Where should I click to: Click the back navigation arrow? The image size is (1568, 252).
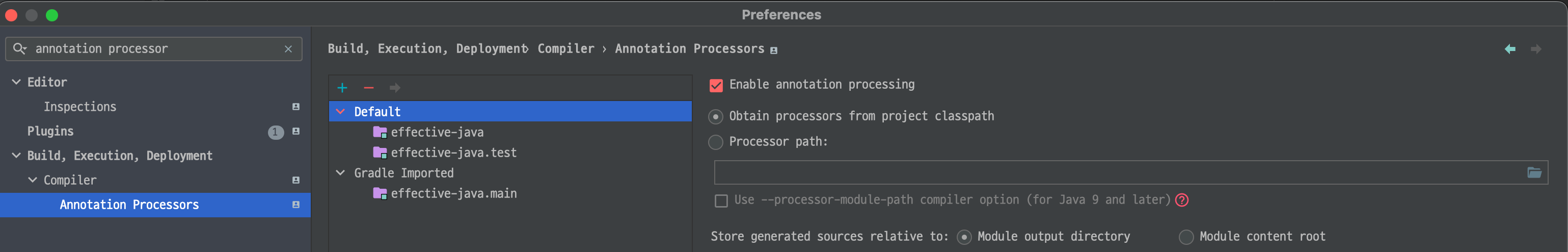pos(1509,49)
